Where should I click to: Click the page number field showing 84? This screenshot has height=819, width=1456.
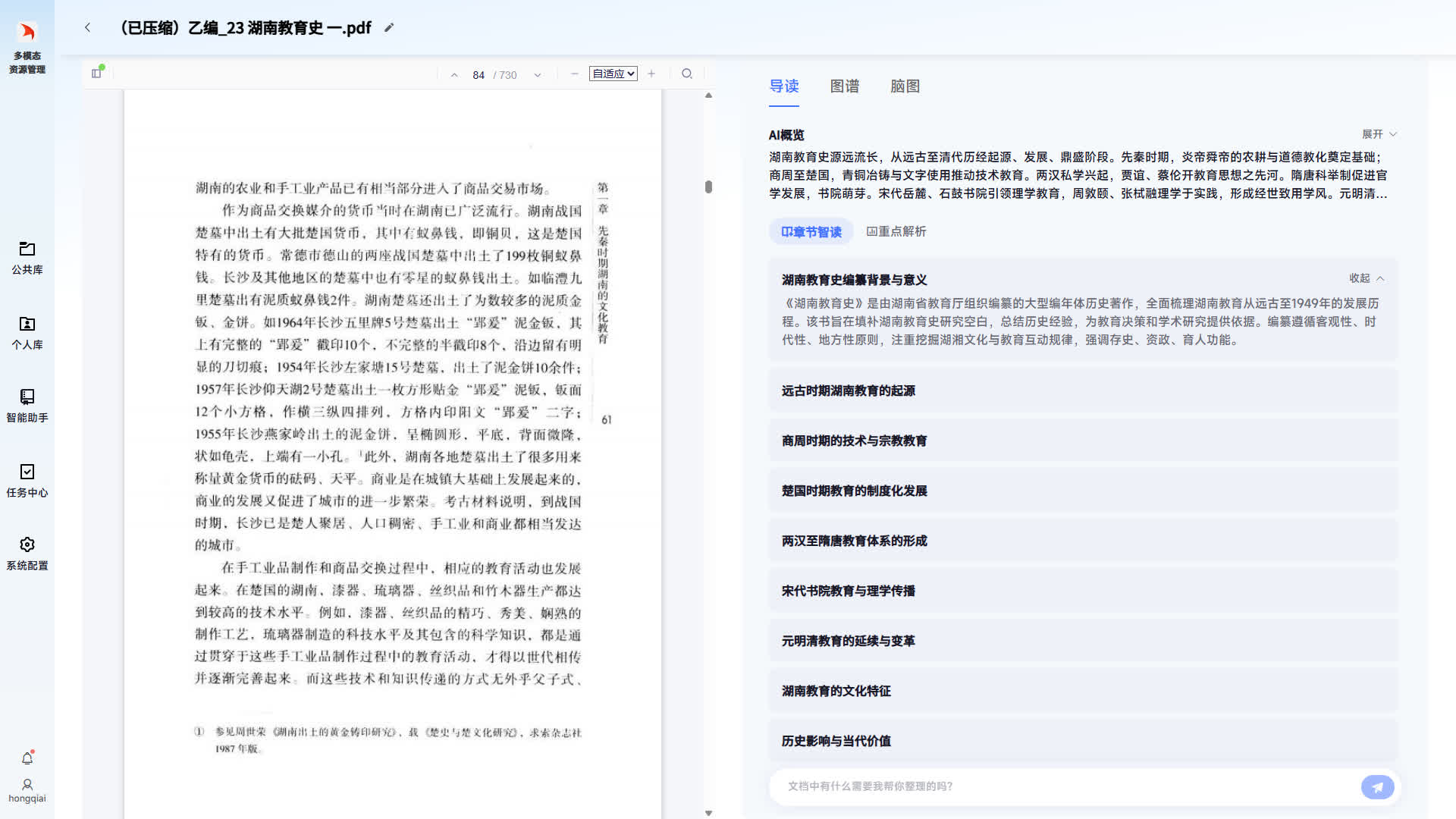478,75
